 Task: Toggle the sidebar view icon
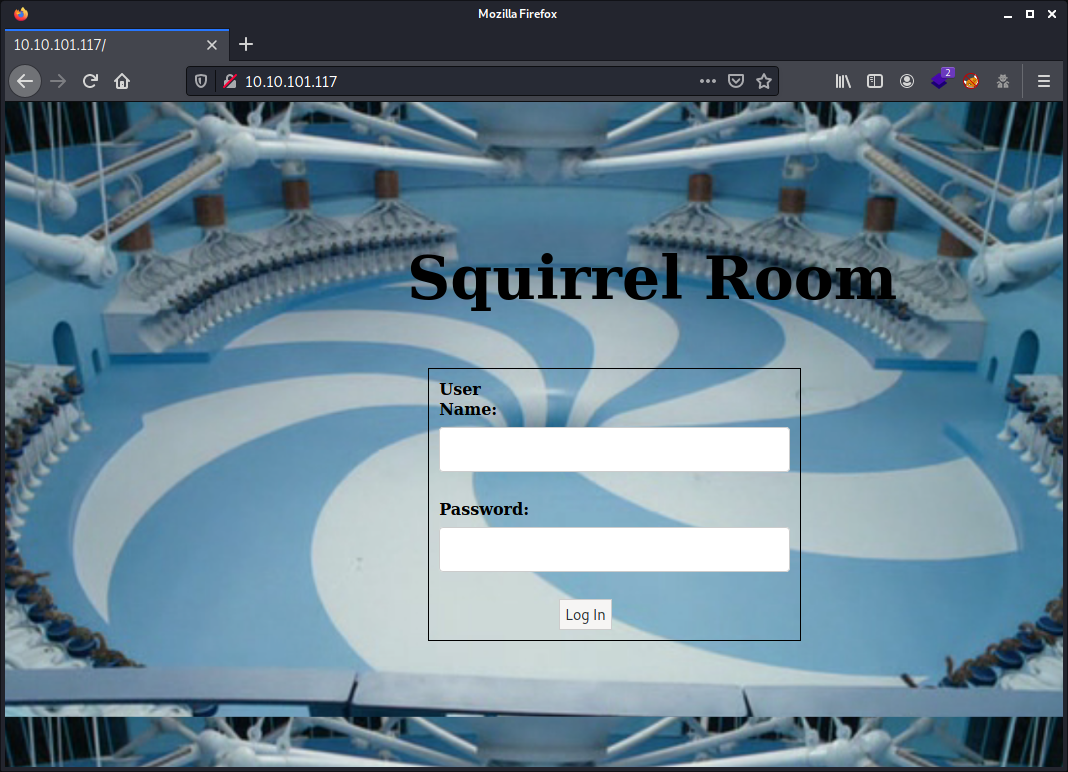(875, 81)
